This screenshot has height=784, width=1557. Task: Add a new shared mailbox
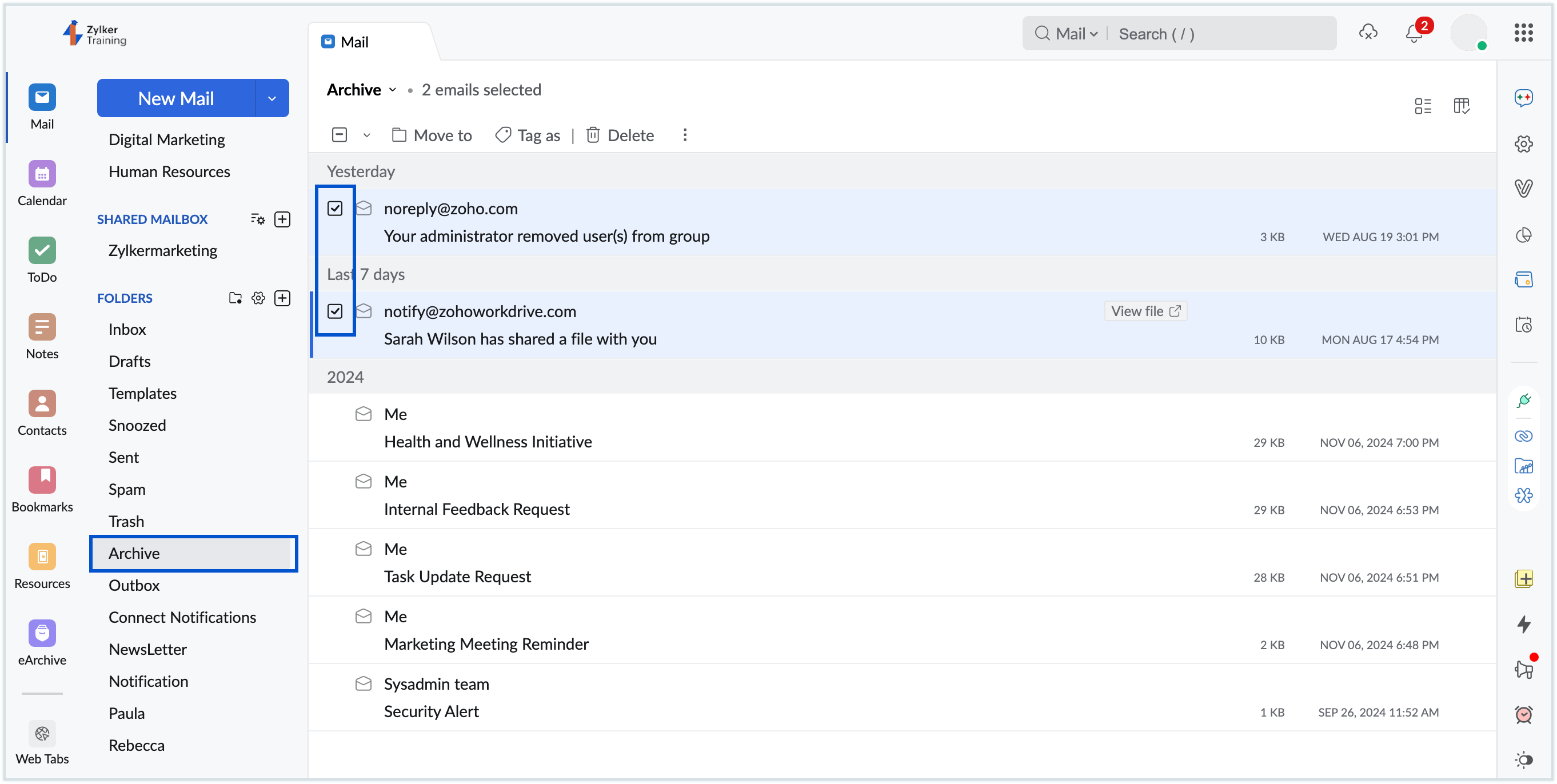point(282,219)
